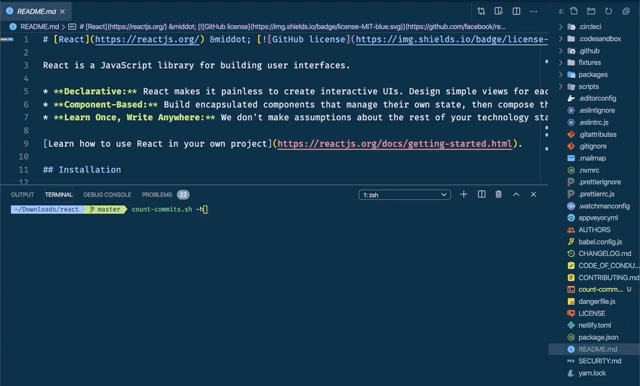Open netlify.toml file
Screen dimensions: 640x386
(x=594, y=326)
